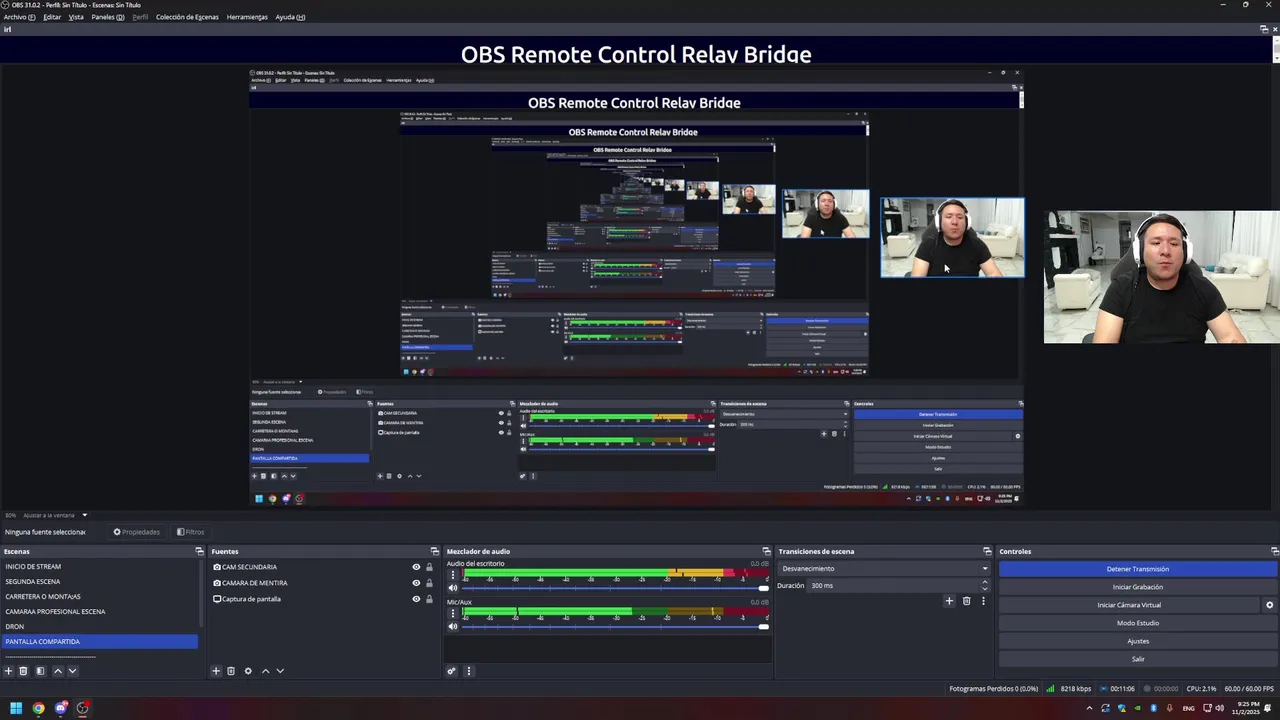Open advanced audio properties gear icon
Image resolution: width=1280 pixels, height=720 pixels.
pyautogui.click(x=452, y=671)
